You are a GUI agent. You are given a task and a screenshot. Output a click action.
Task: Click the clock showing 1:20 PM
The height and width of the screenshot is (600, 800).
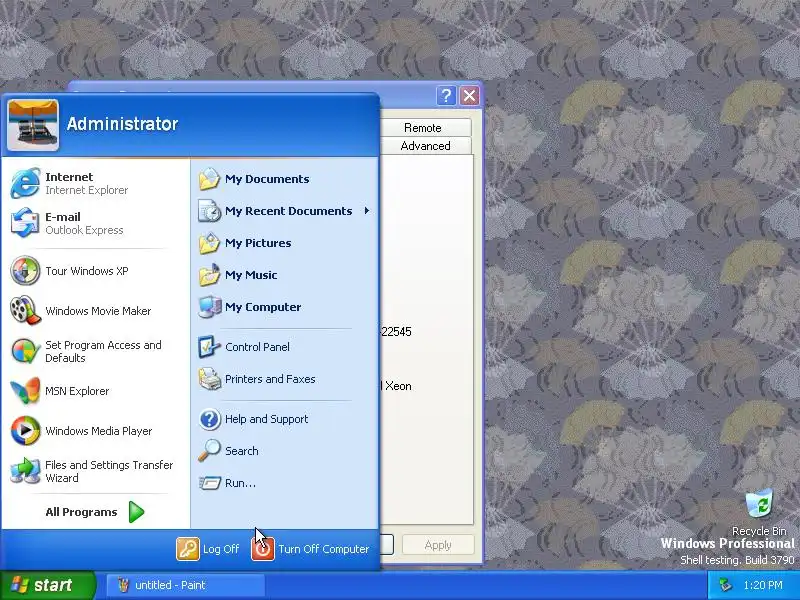click(763, 585)
